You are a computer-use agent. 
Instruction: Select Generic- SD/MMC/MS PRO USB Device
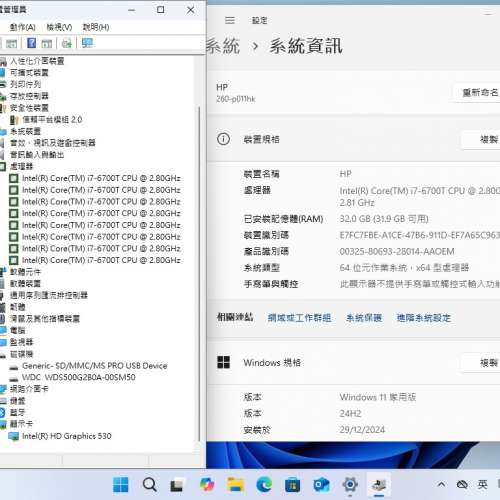[95, 366]
